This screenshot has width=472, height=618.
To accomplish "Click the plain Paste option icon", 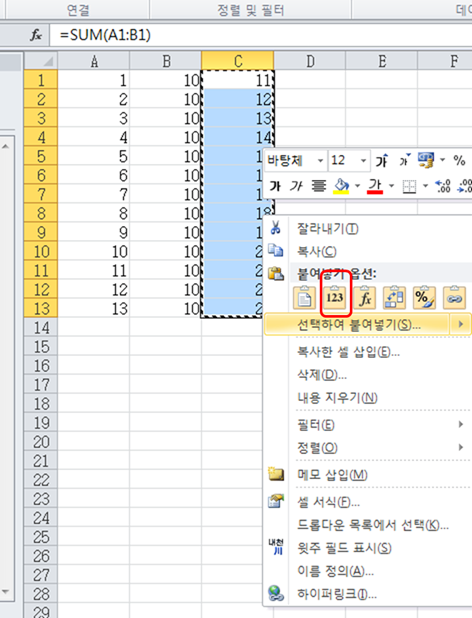I will pos(305,298).
